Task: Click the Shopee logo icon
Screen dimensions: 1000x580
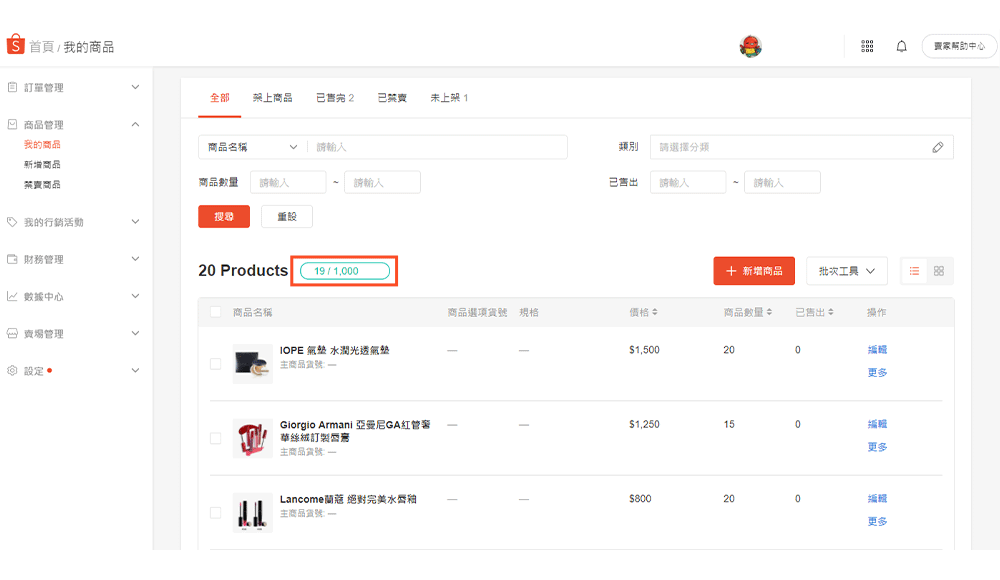Action: click(x=15, y=45)
